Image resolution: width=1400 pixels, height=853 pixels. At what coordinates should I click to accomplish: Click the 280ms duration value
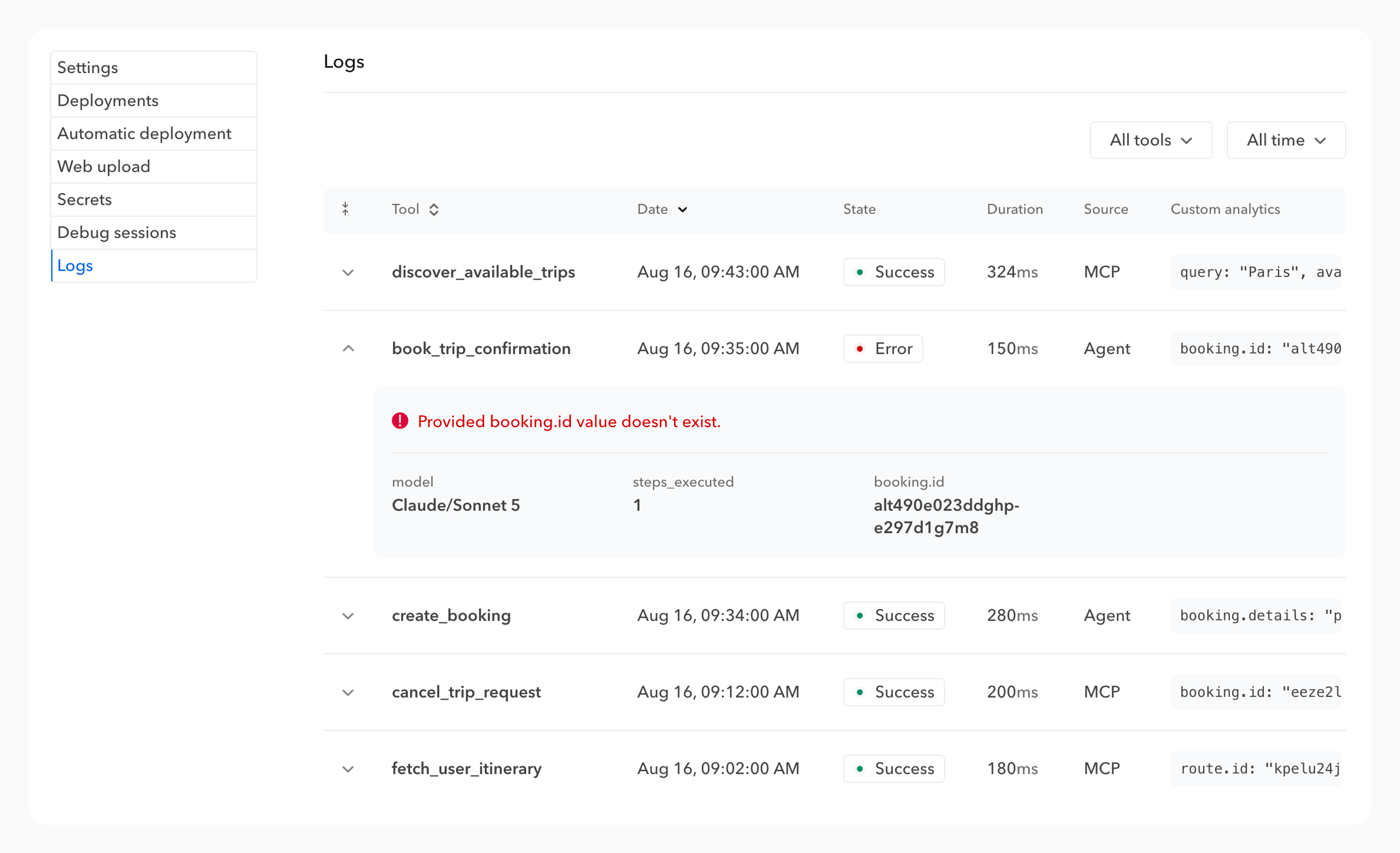pyautogui.click(x=1012, y=616)
